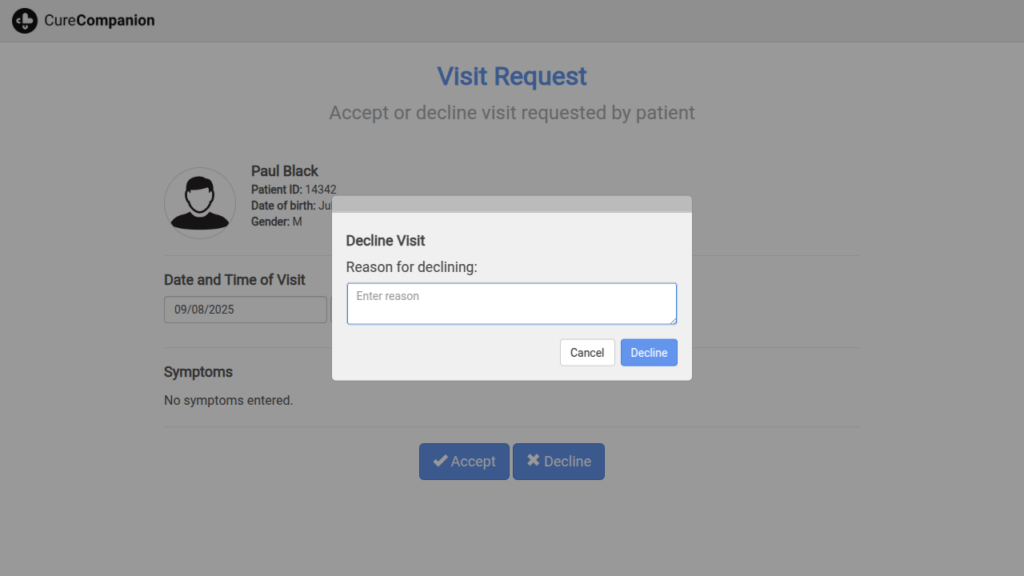Viewport: 1024px width, 576px height.
Task: Click the Visit Request page heading
Action: [x=512, y=76]
